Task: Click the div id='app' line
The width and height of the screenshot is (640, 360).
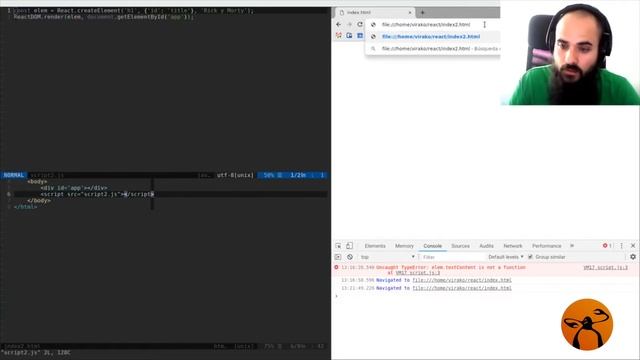Action: point(74,188)
